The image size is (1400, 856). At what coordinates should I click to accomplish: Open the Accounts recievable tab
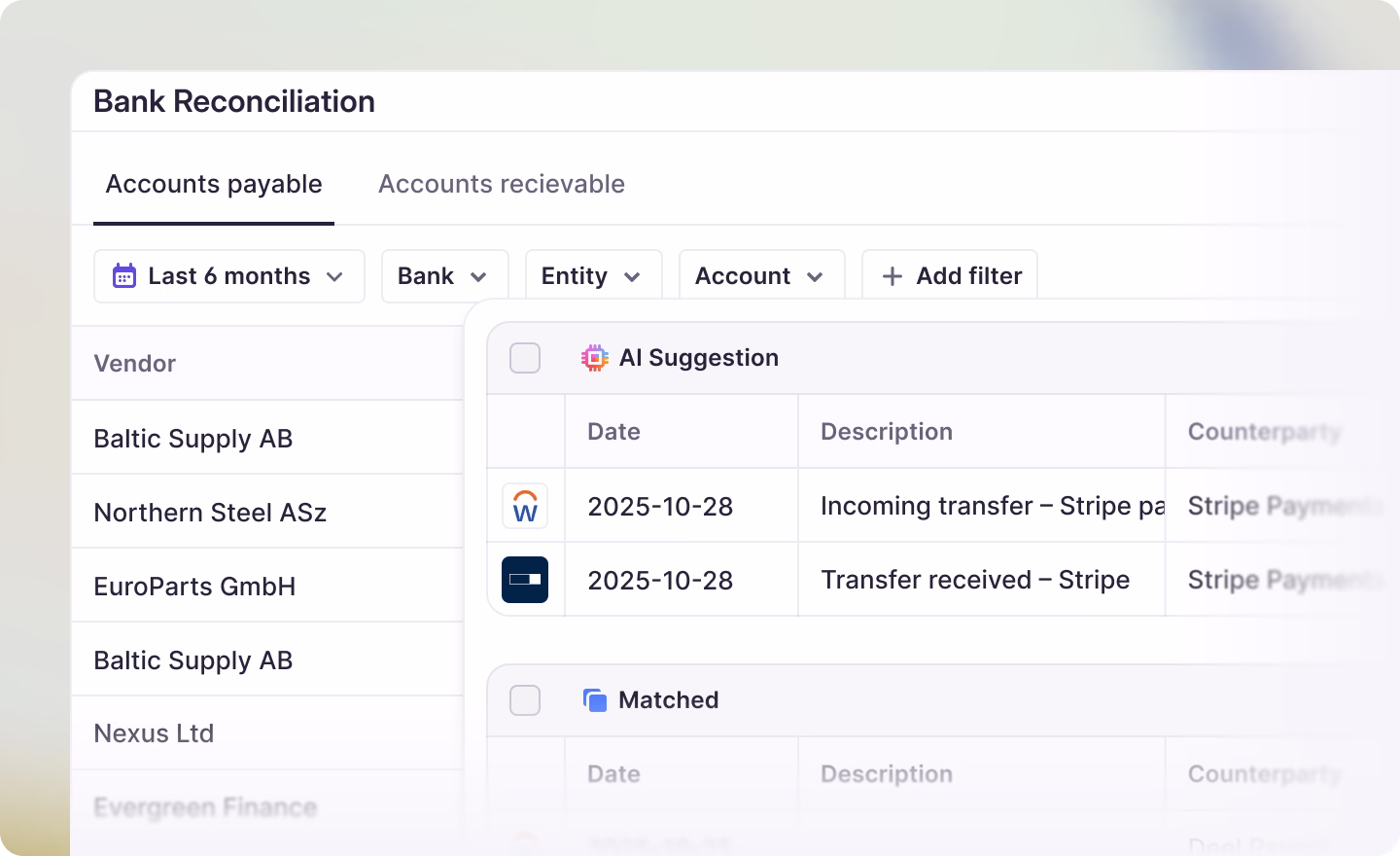click(502, 184)
